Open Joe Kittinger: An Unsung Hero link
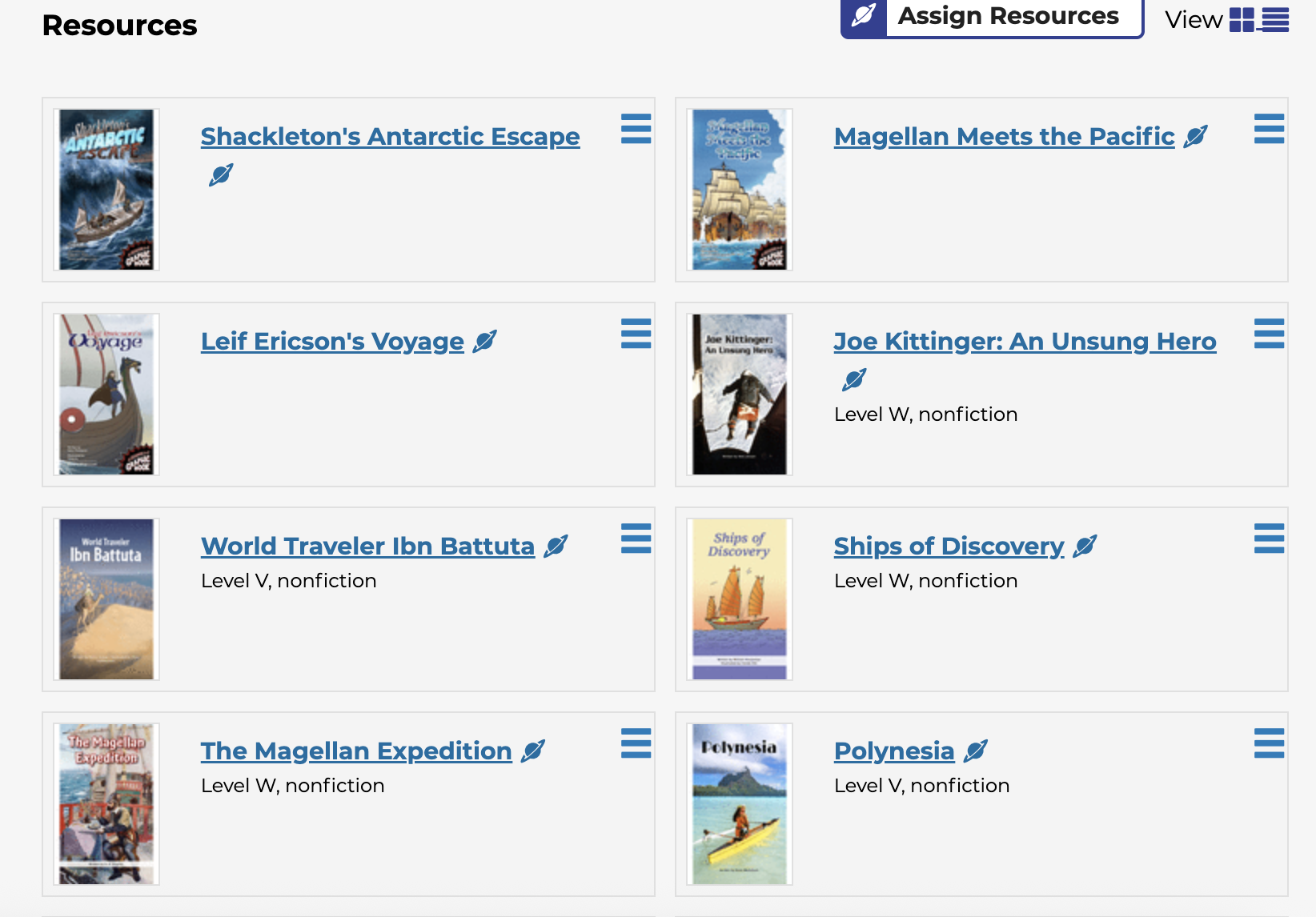Screen dimensions: 1316x917 click(1025, 342)
